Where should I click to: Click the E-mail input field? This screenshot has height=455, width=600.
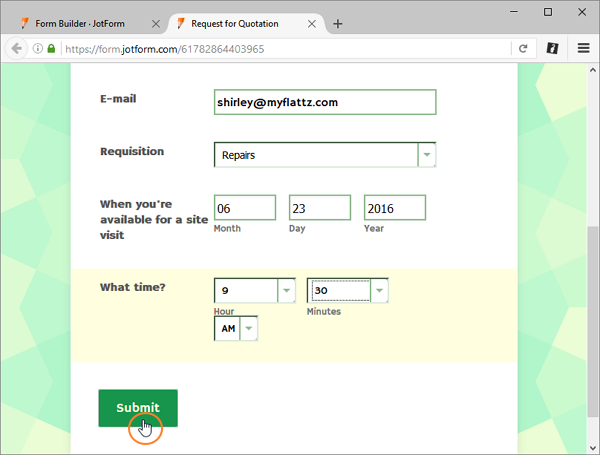(325, 102)
